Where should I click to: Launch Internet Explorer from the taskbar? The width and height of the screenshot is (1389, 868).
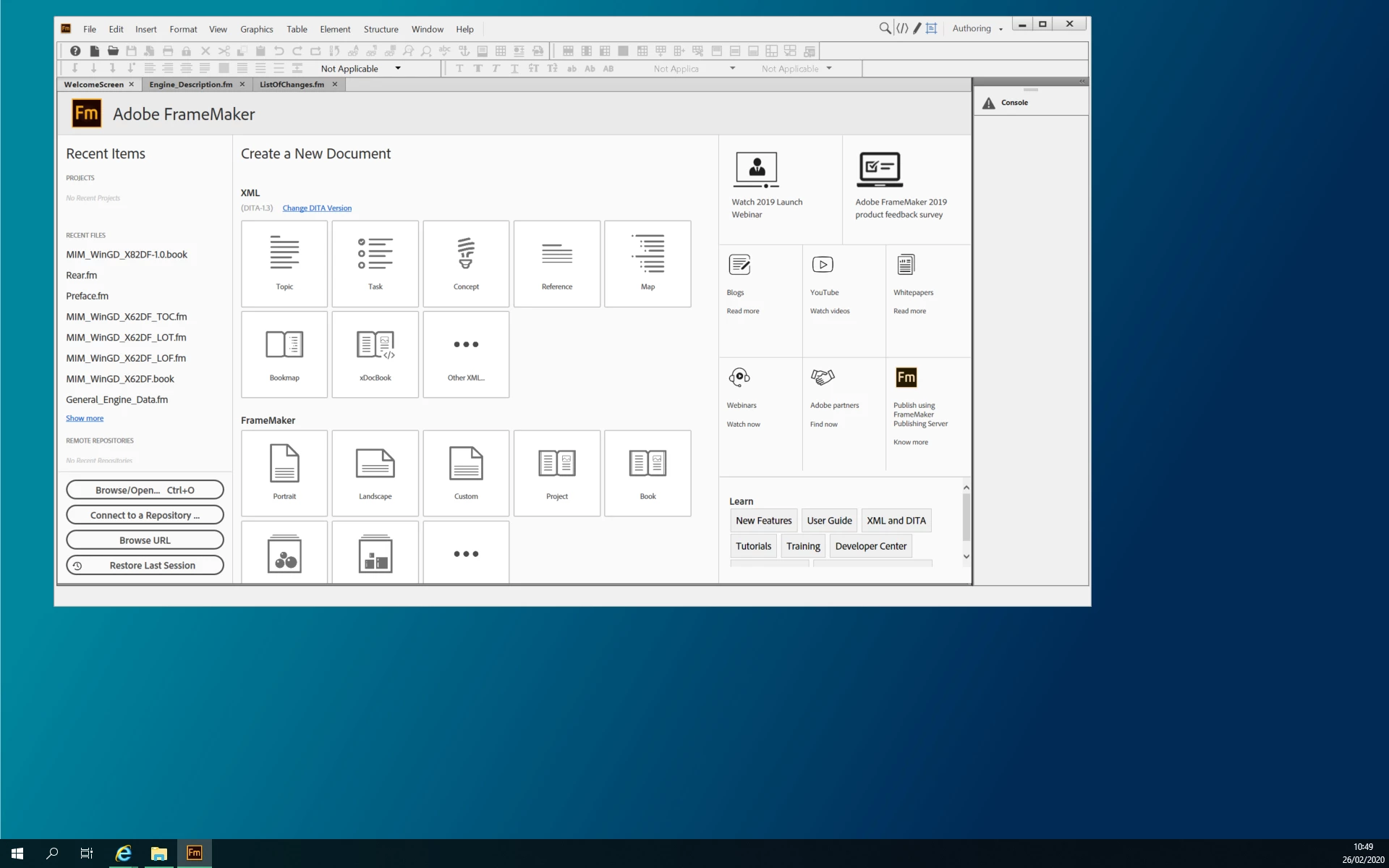pos(124,854)
